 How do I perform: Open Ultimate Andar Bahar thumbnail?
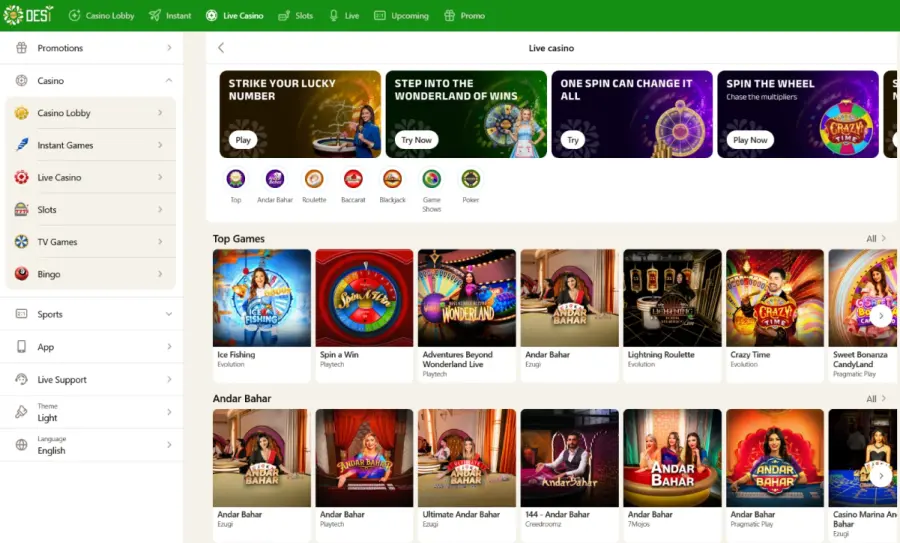467,458
